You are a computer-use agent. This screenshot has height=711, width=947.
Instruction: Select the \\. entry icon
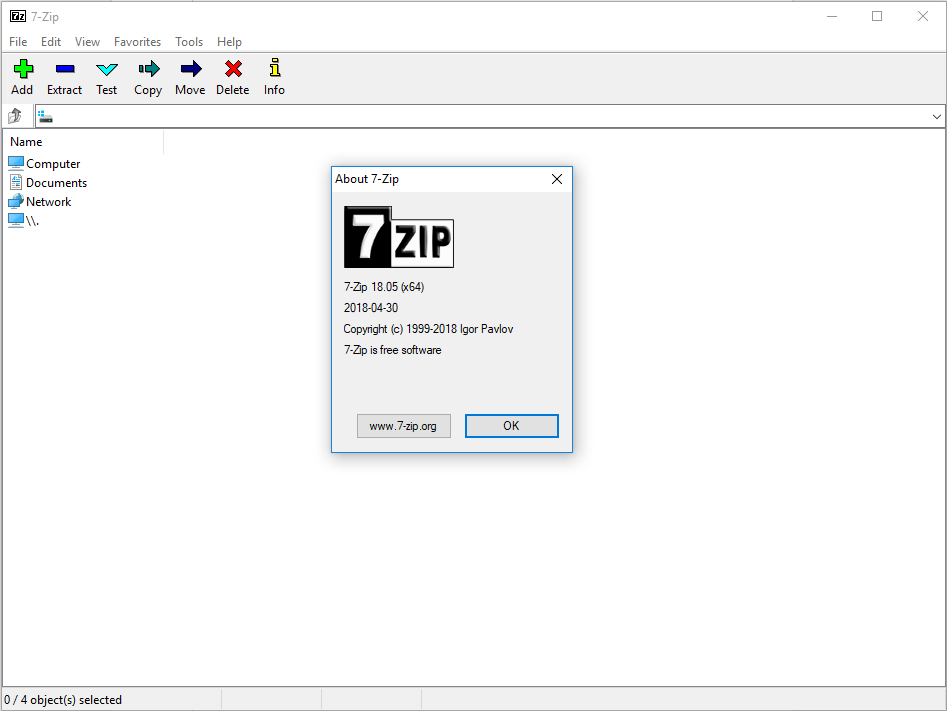tap(16, 220)
